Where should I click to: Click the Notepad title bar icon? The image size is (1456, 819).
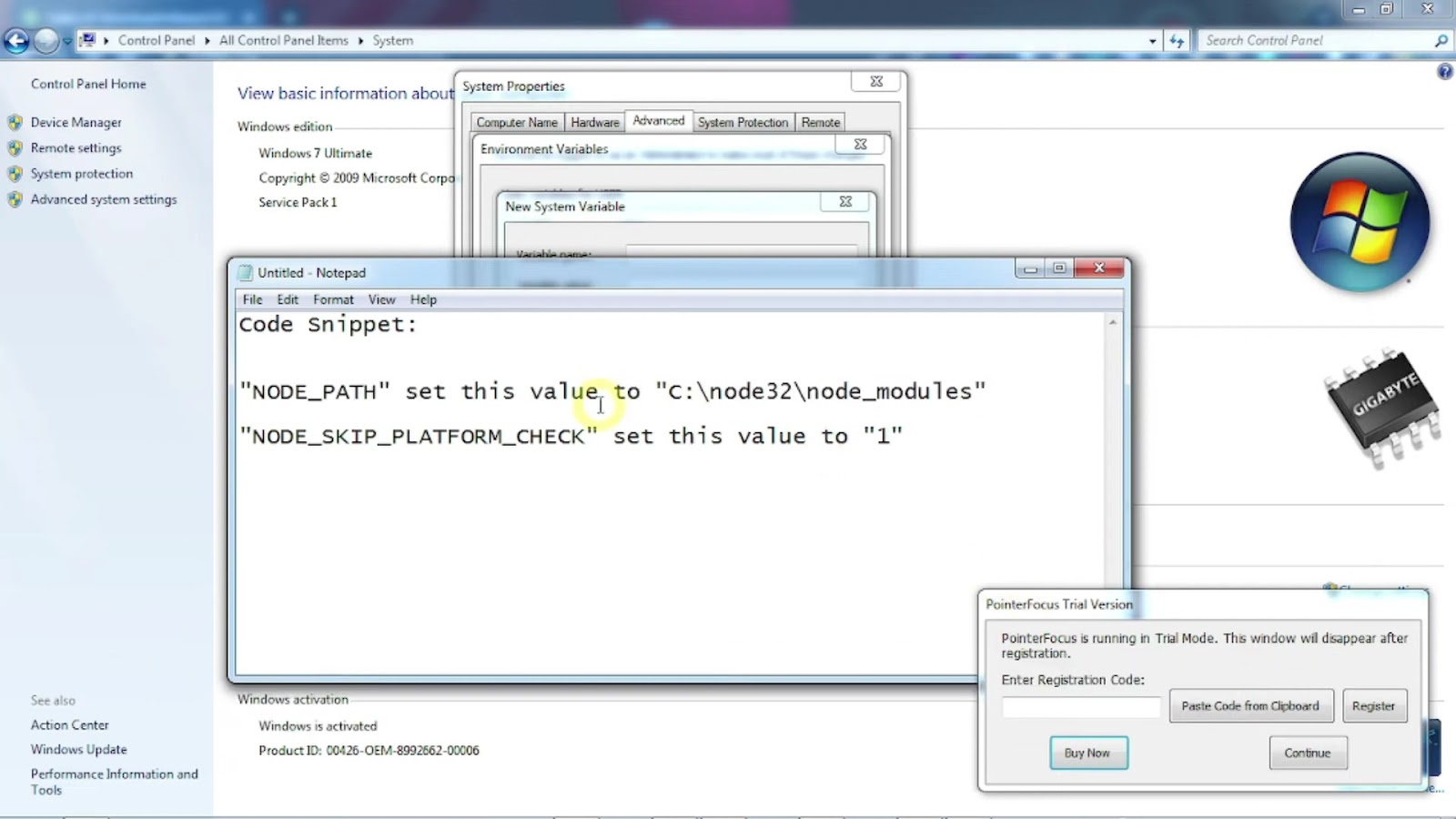tap(245, 272)
